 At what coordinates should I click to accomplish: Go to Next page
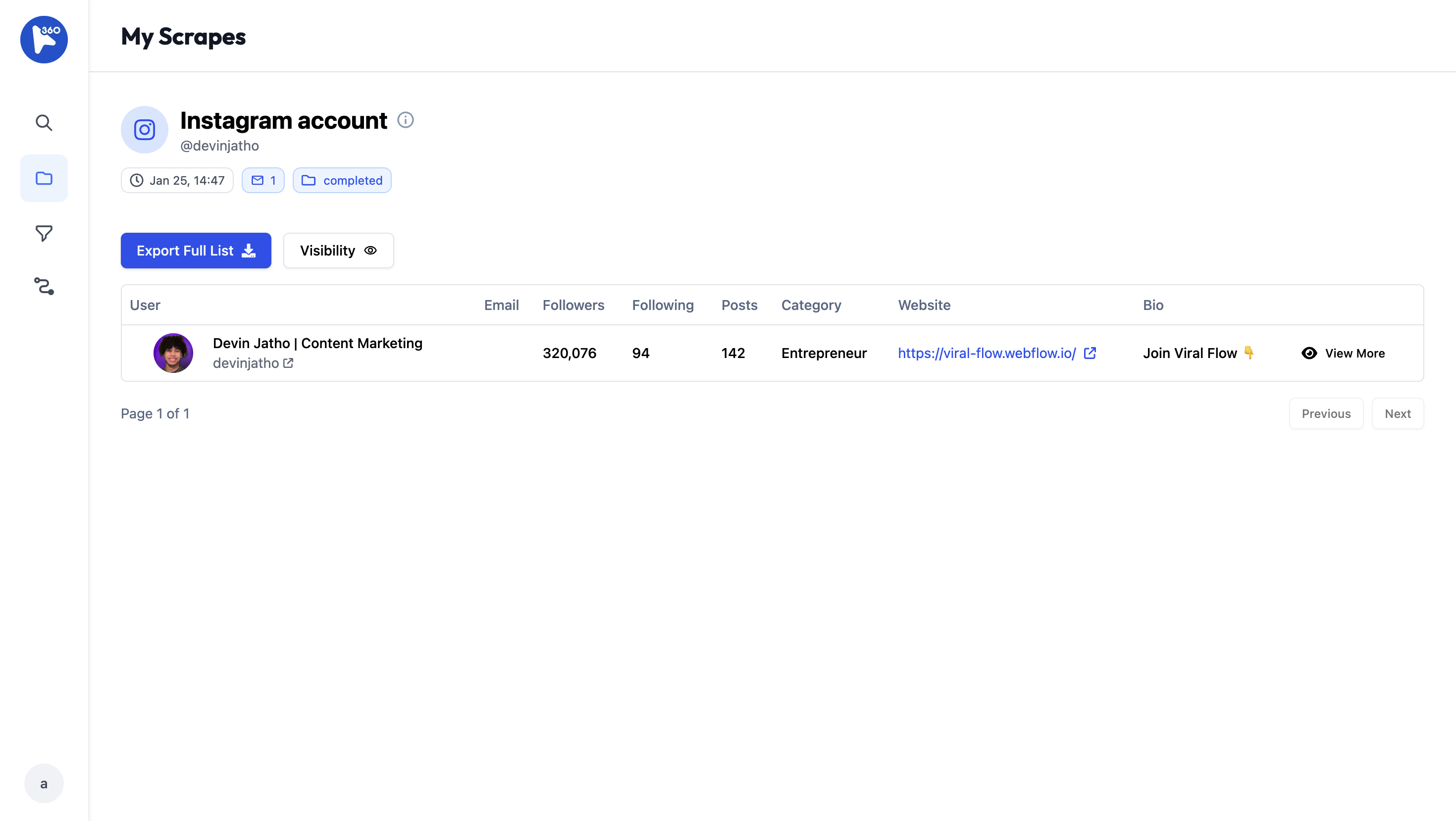(x=1397, y=413)
